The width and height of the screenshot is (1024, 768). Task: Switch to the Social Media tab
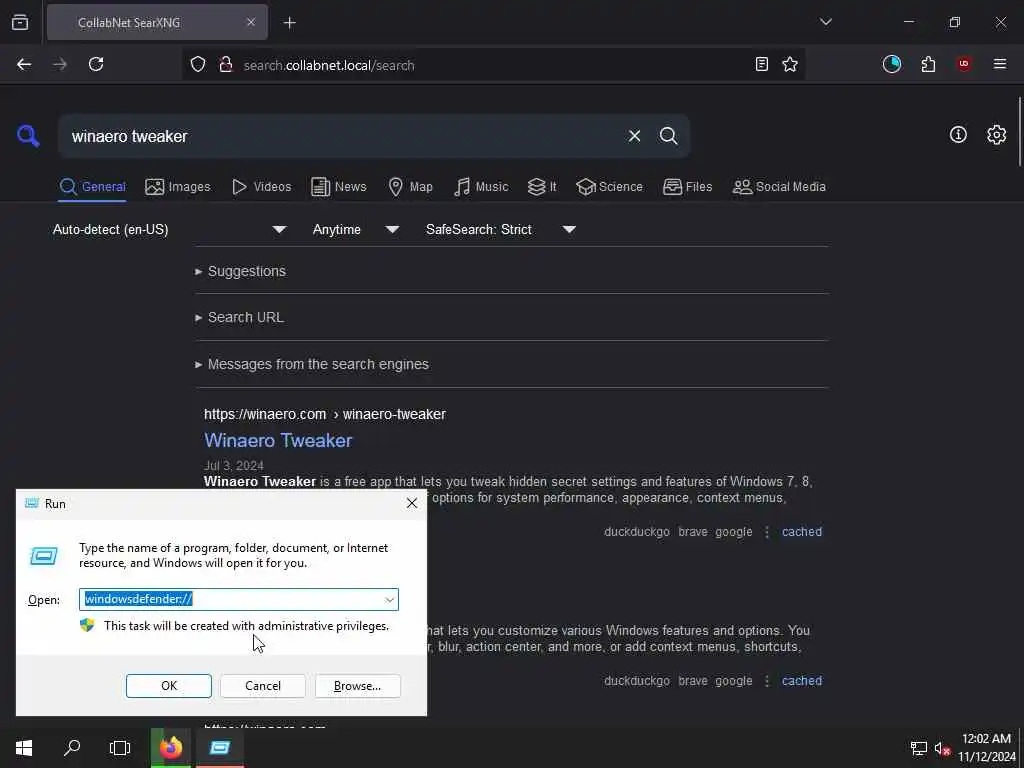[x=779, y=187]
